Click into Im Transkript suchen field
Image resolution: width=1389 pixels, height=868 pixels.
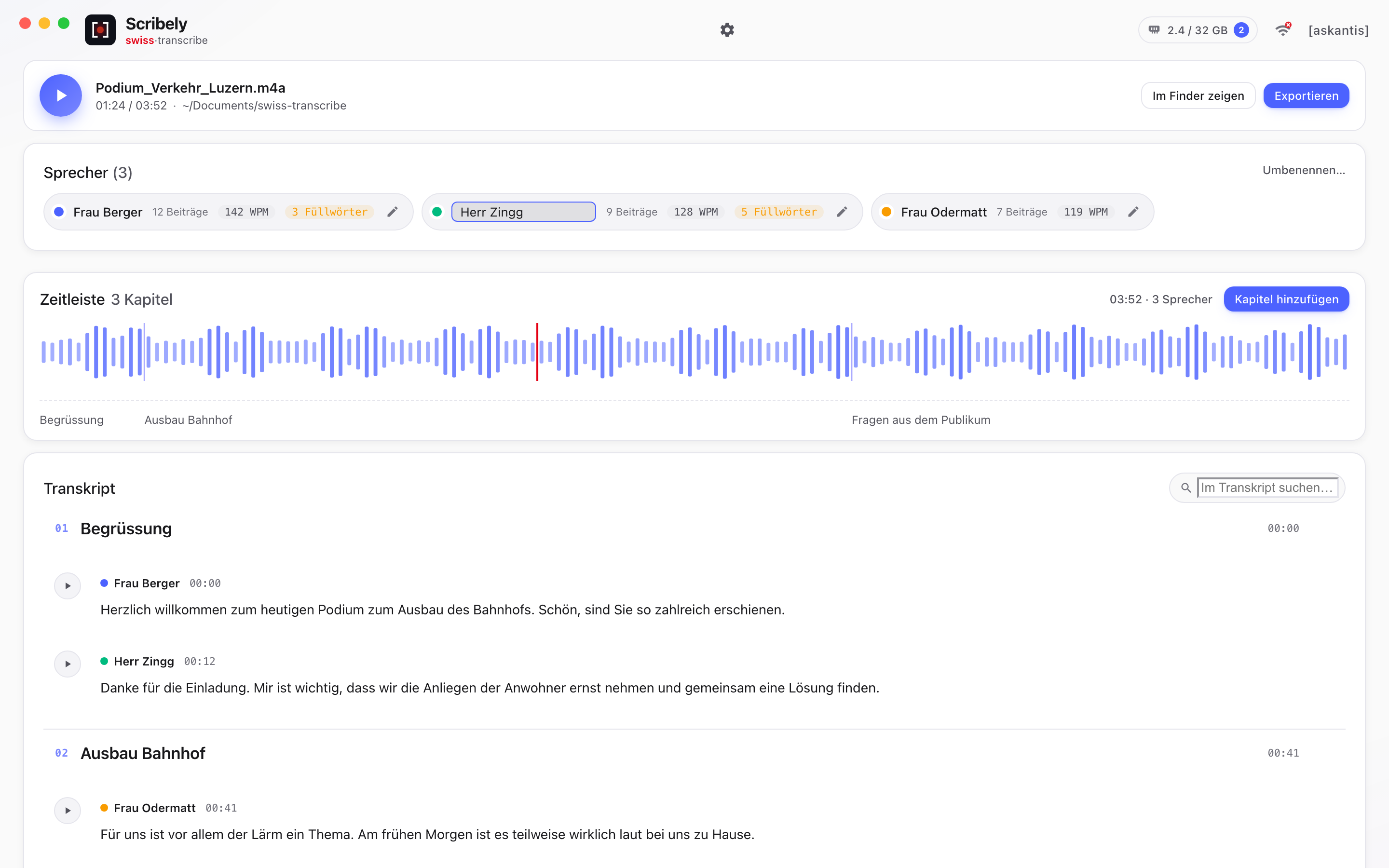click(x=1268, y=488)
